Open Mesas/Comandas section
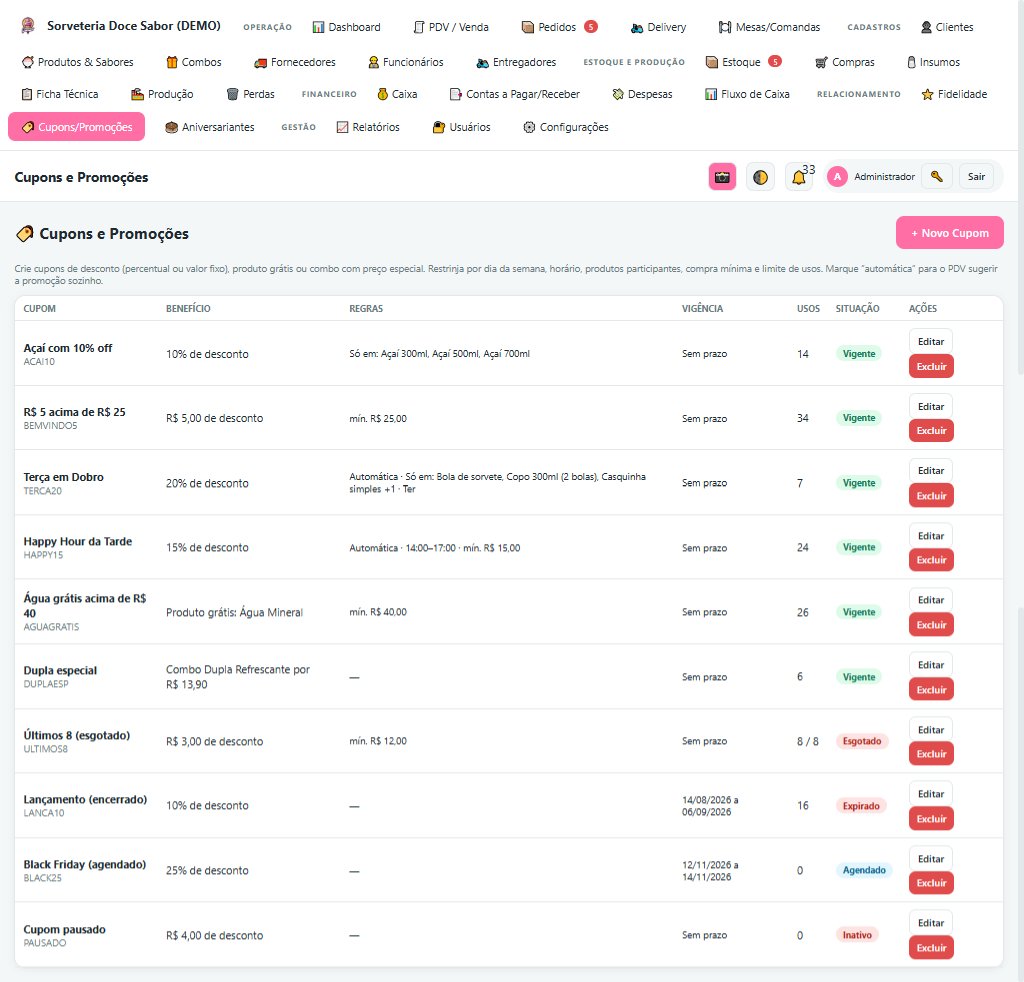1024x982 pixels. tap(769, 27)
